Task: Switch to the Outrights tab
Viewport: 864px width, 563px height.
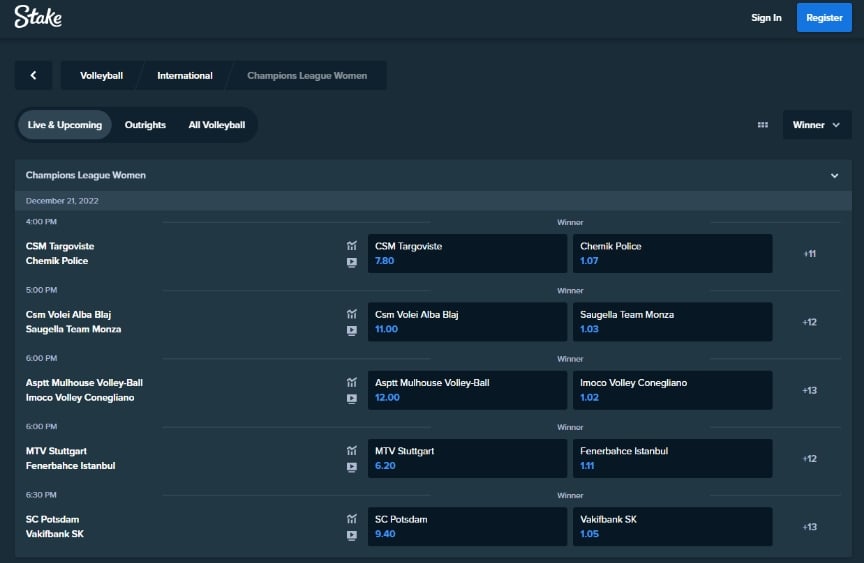Action: 145,125
